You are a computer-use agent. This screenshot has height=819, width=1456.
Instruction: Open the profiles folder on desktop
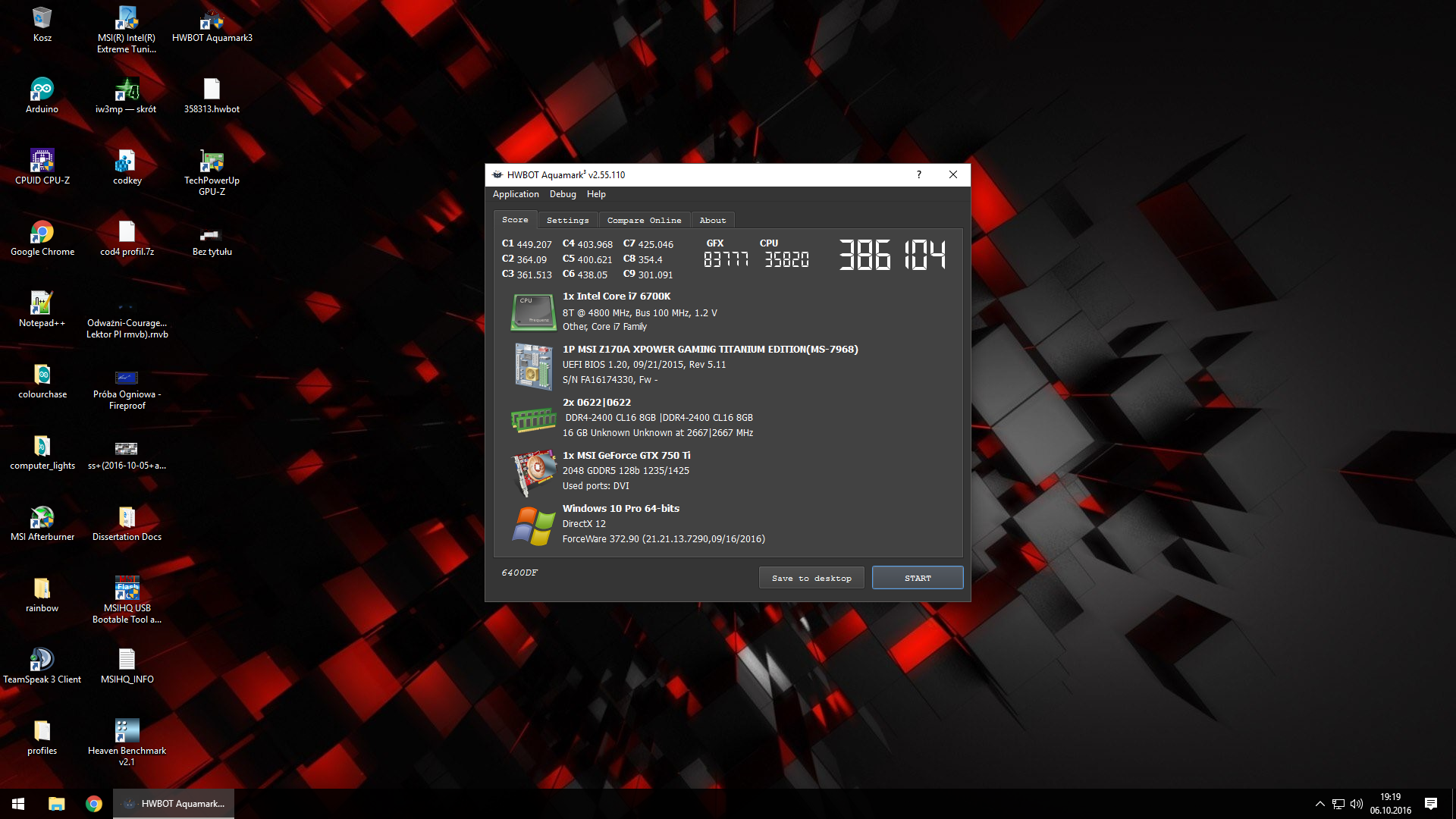pos(42,737)
